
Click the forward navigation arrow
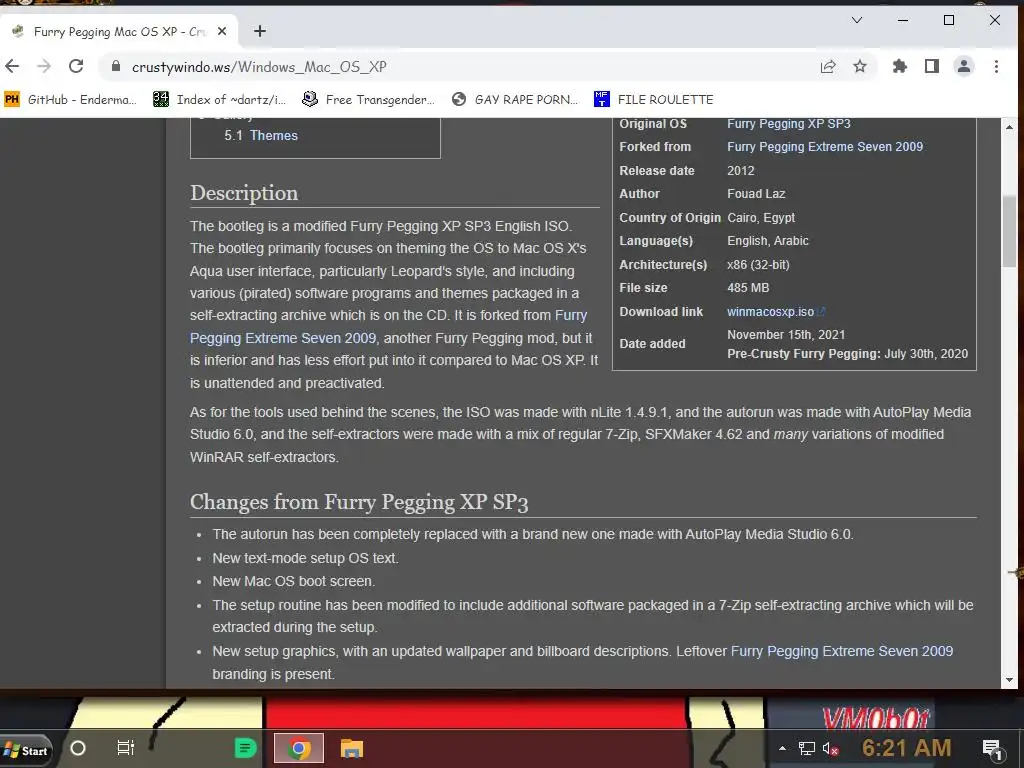pyautogui.click(x=44, y=66)
